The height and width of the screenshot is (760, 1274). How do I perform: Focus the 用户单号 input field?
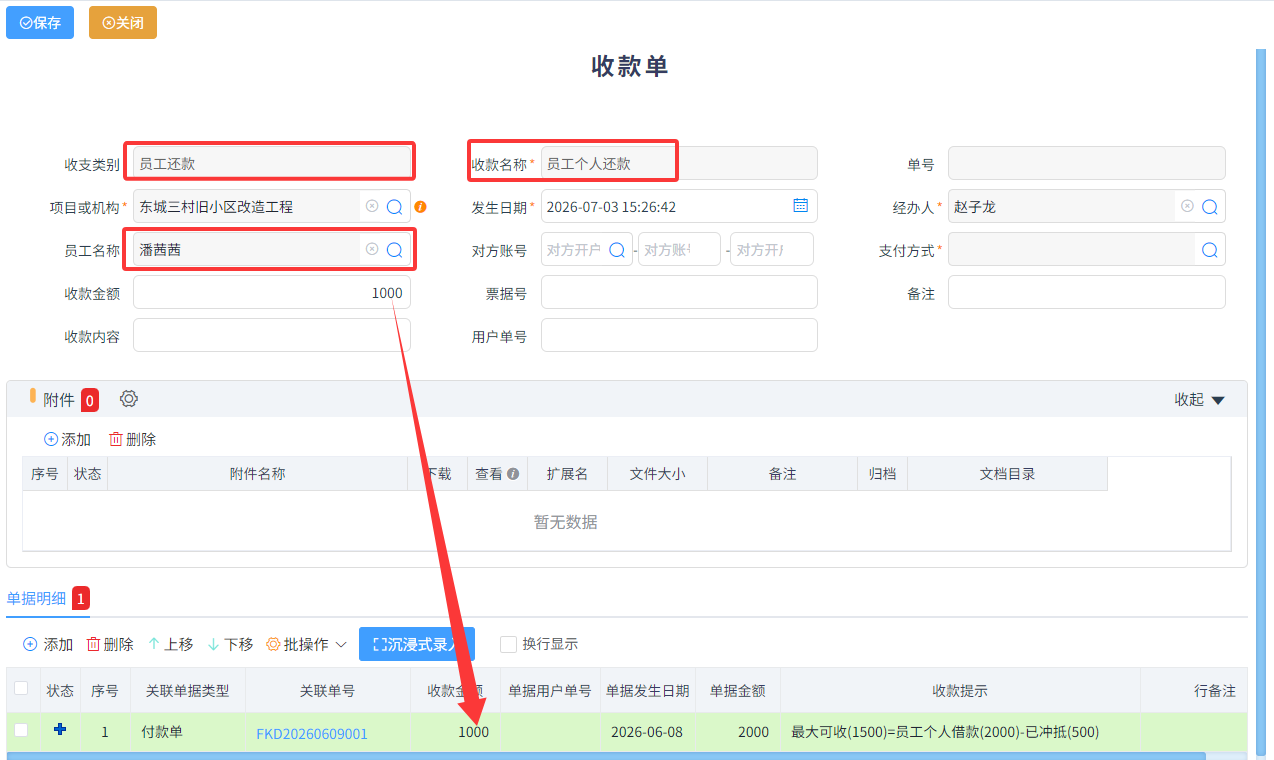point(679,336)
